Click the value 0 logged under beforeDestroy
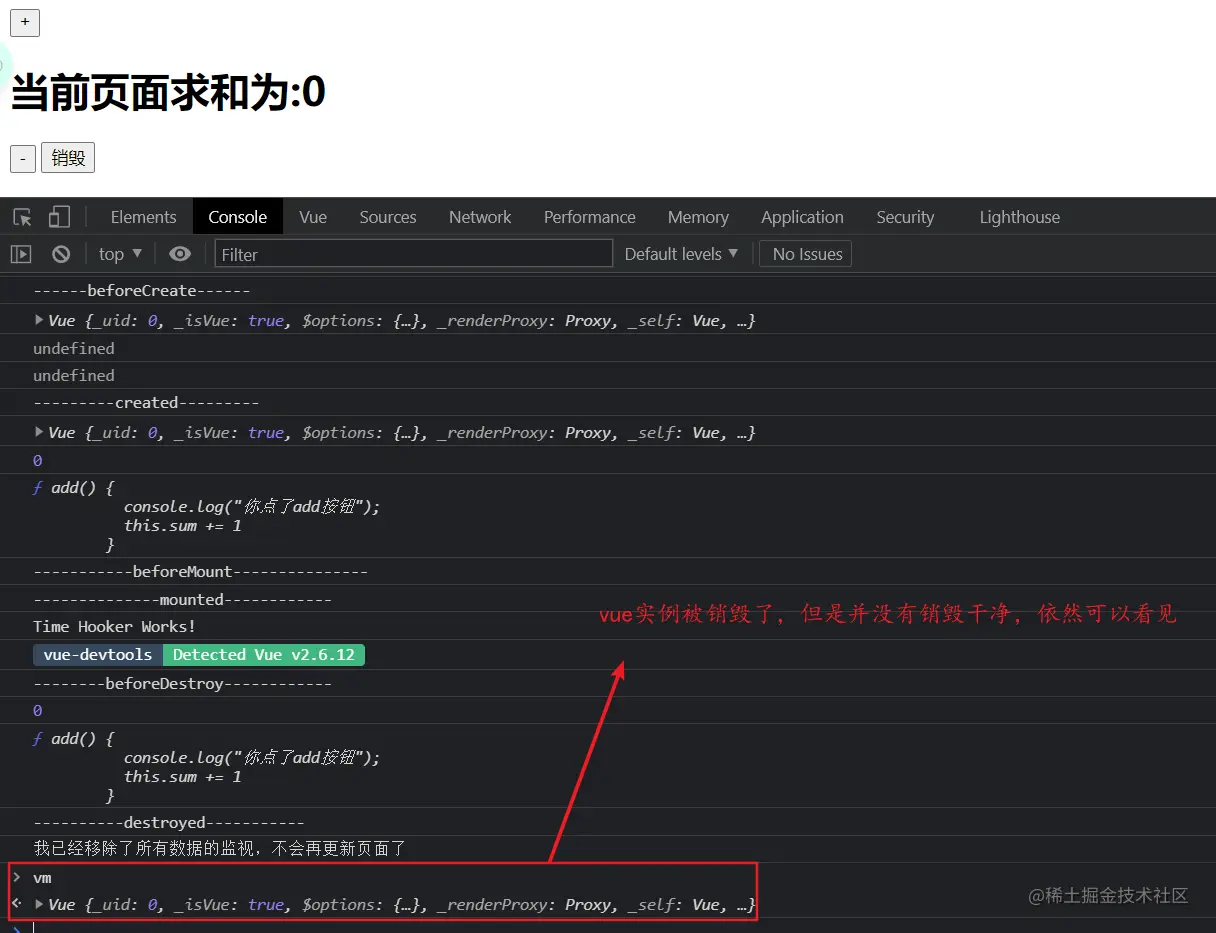Image resolution: width=1216 pixels, height=933 pixels. (x=37, y=711)
